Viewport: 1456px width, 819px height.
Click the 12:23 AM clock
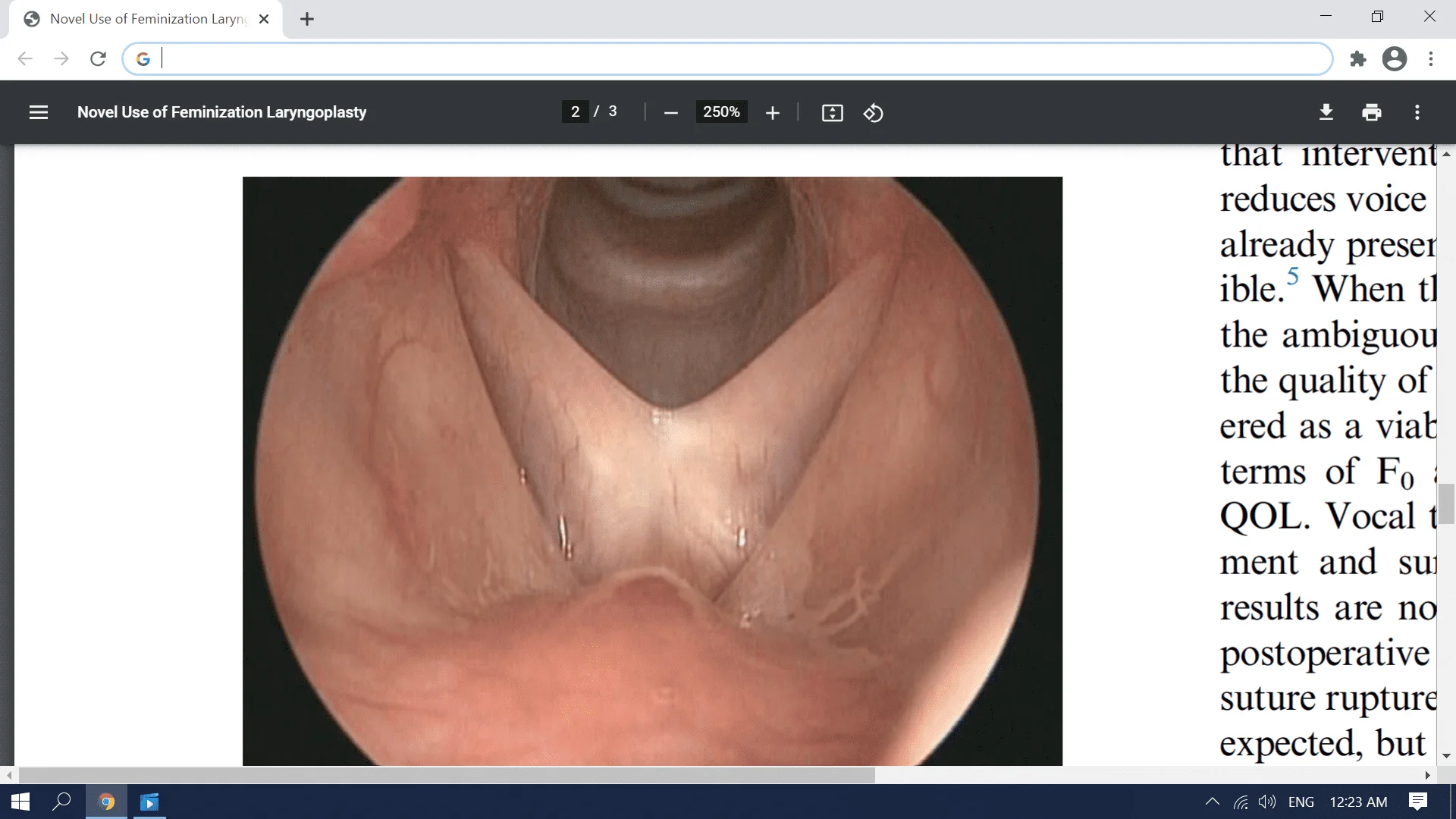pyautogui.click(x=1358, y=802)
